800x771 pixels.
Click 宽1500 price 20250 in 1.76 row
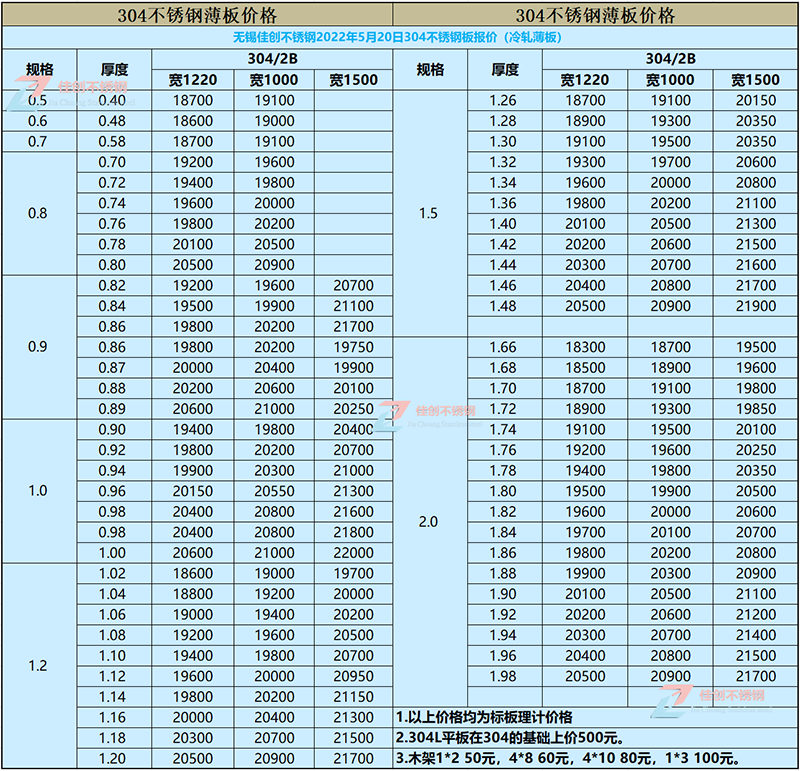point(756,450)
